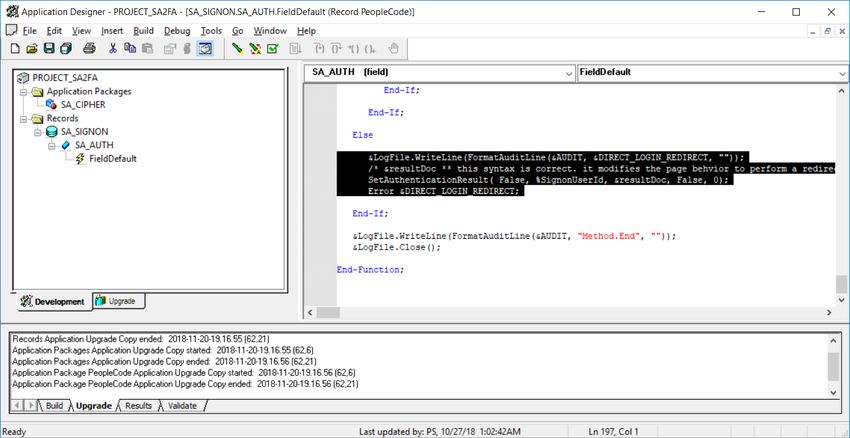Open the Window menu
Screen dimensions: 850x438
point(270,31)
